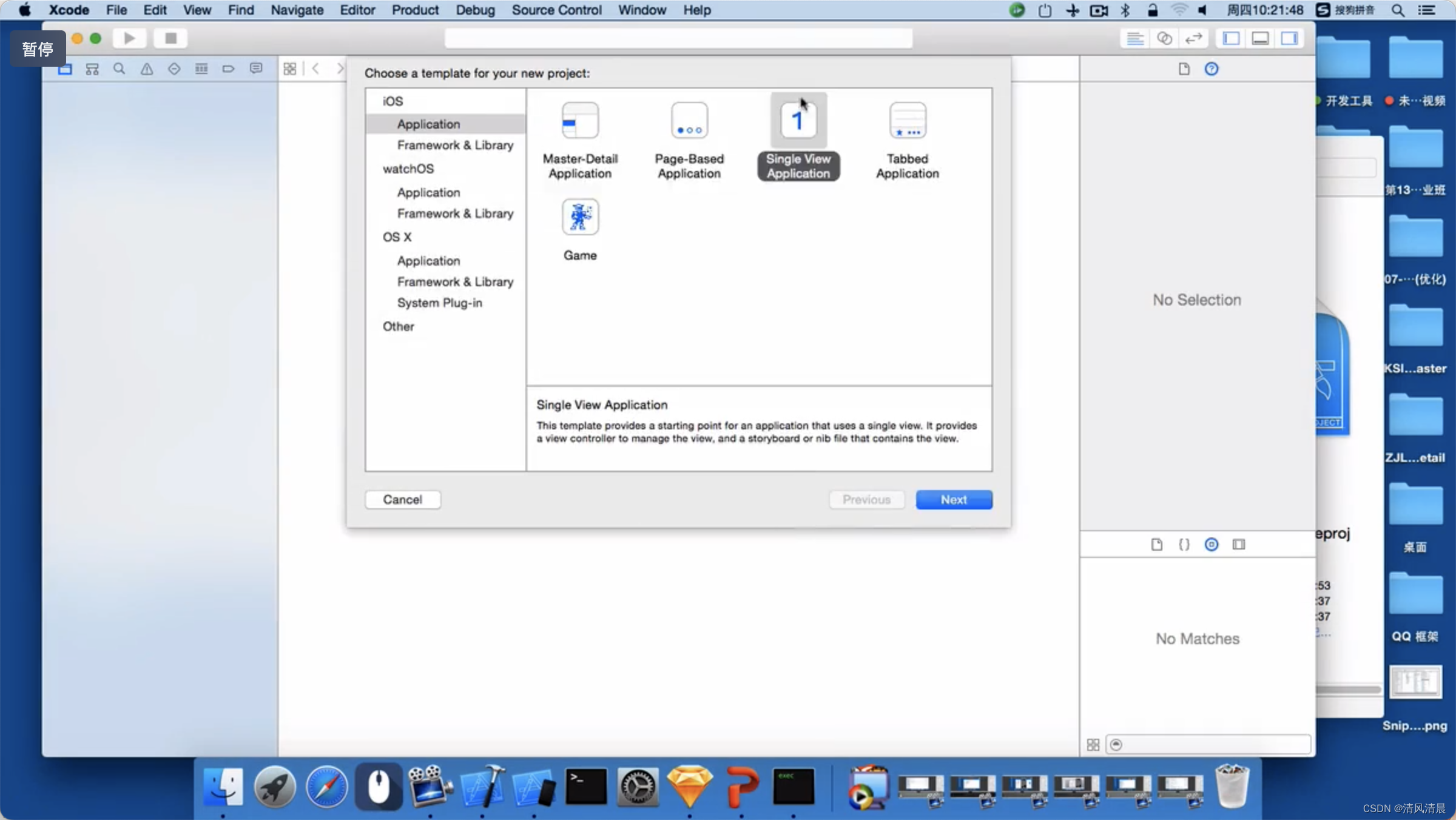Show the Object library
The width and height of the screenshot is (1456, 820).
click(1212, 545)
